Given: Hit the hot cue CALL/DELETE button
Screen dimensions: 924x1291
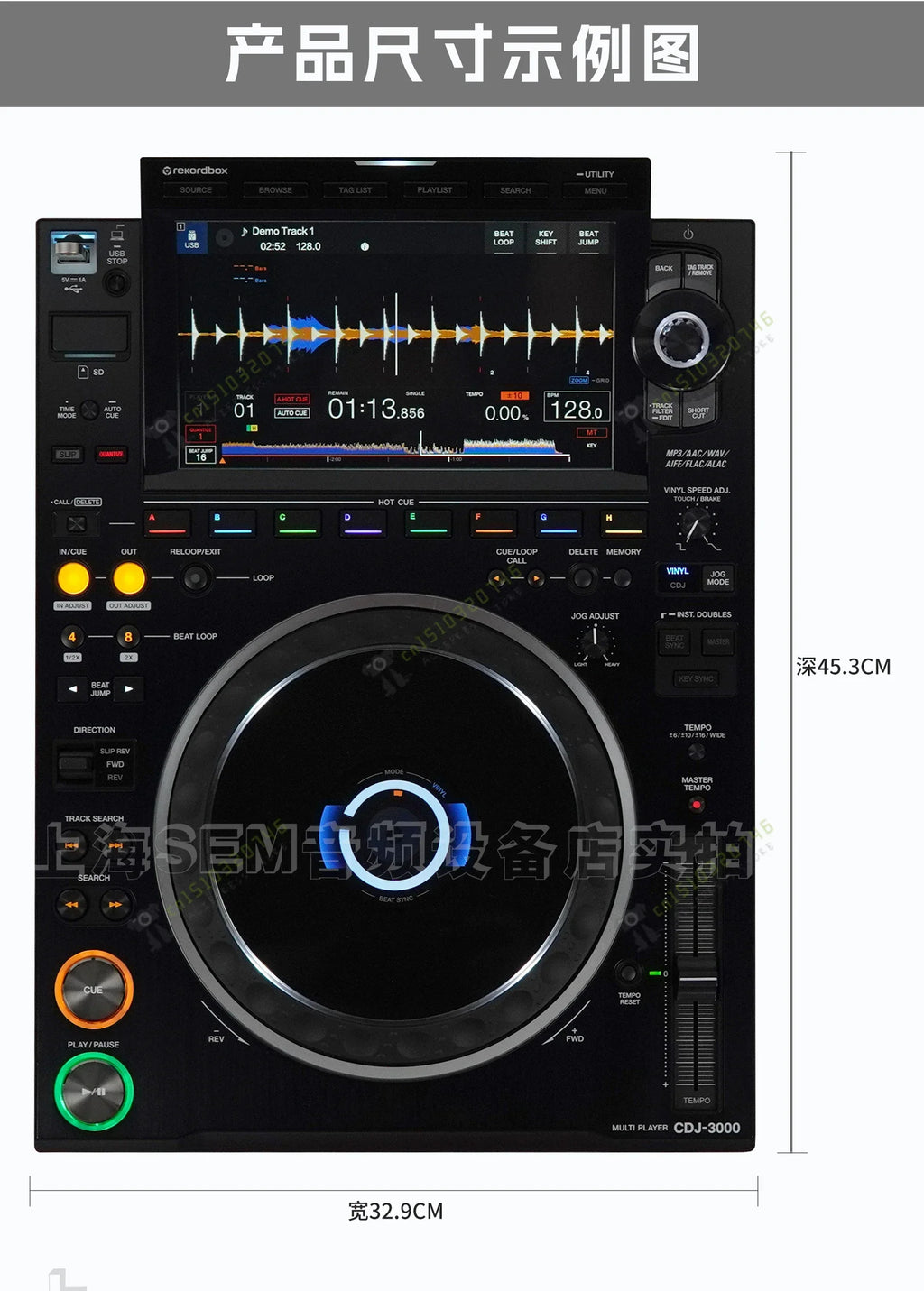Looking at the screenshot, I should 77,523.
